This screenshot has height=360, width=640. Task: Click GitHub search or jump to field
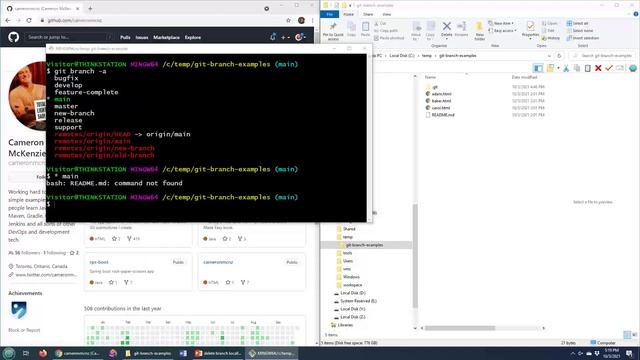69,37
